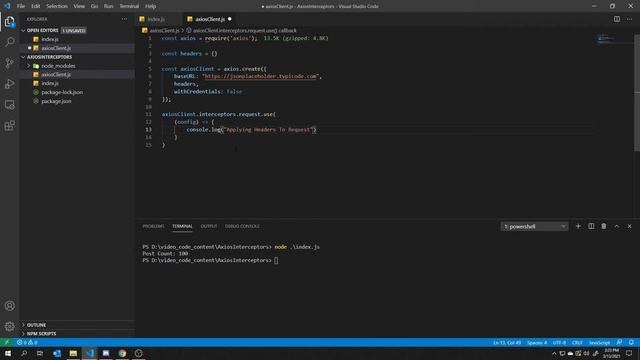
Task: Change indentation via Spaces: 4
Action: [x=537, y=342]
